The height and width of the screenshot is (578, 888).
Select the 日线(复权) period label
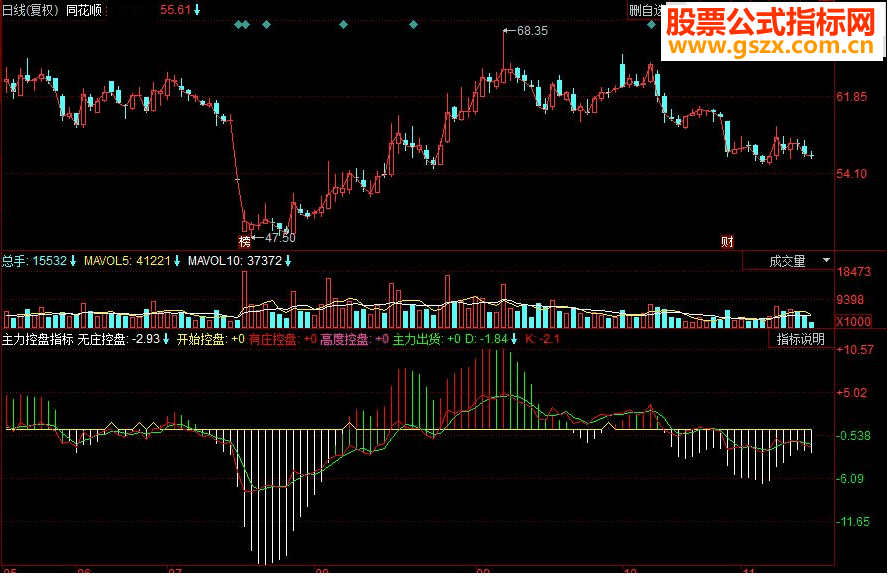click(31, 10)
